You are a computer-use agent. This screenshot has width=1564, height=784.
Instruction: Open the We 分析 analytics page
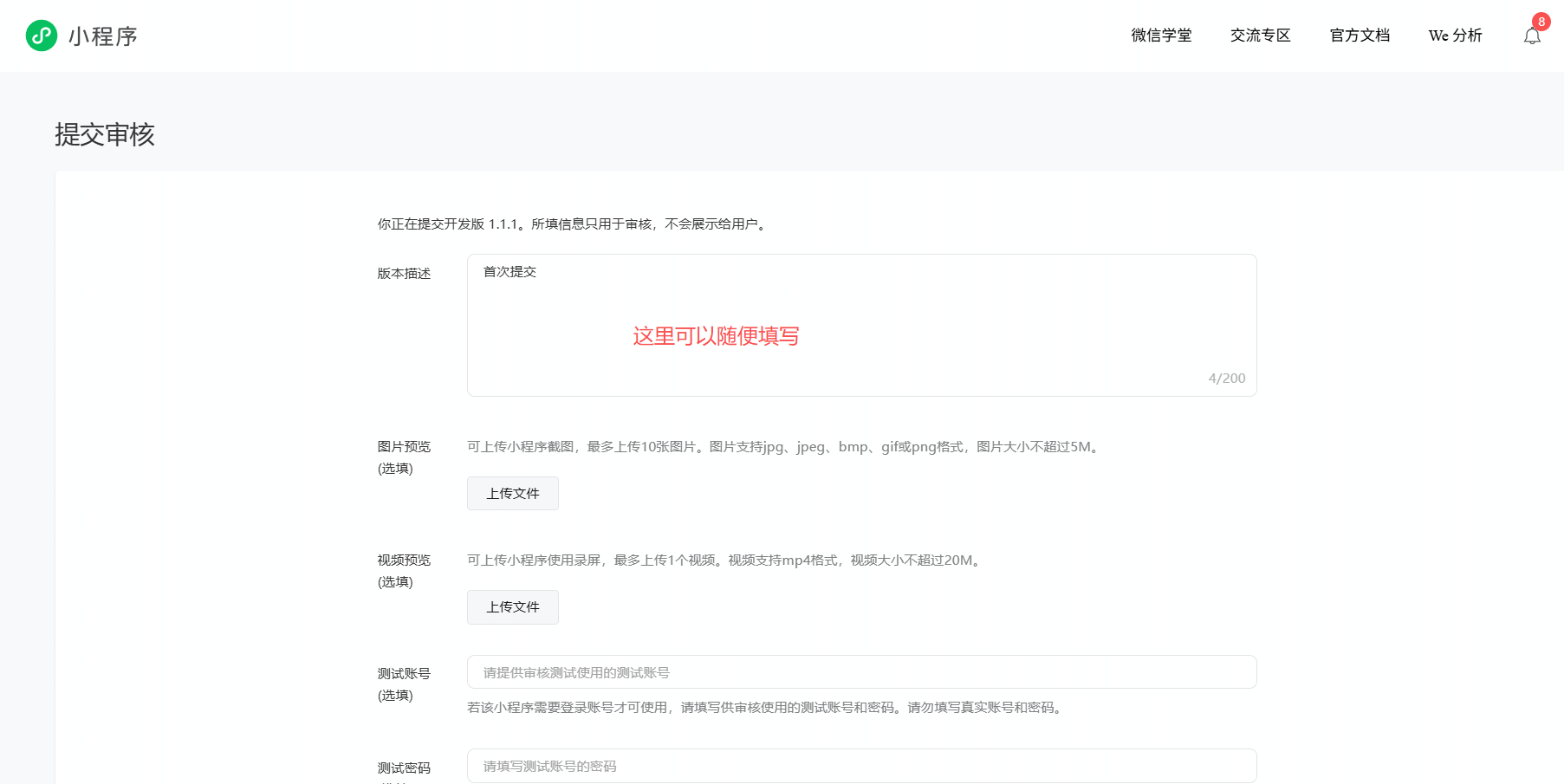1455,36
